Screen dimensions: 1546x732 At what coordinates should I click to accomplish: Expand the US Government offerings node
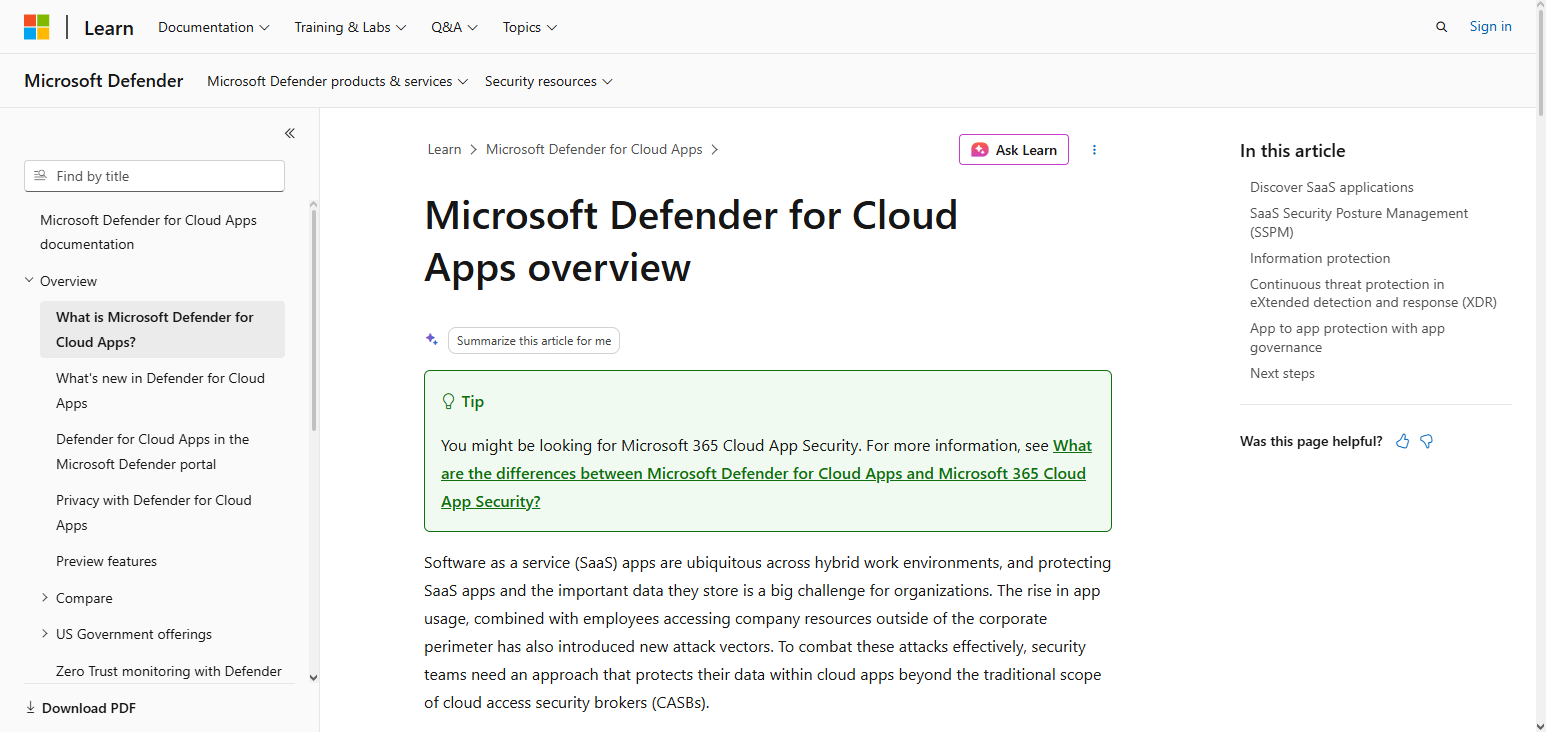(x=45, y=634)
